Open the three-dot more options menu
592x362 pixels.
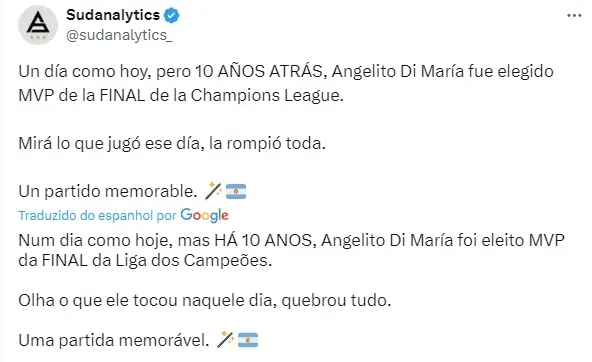tap(574, 15)
